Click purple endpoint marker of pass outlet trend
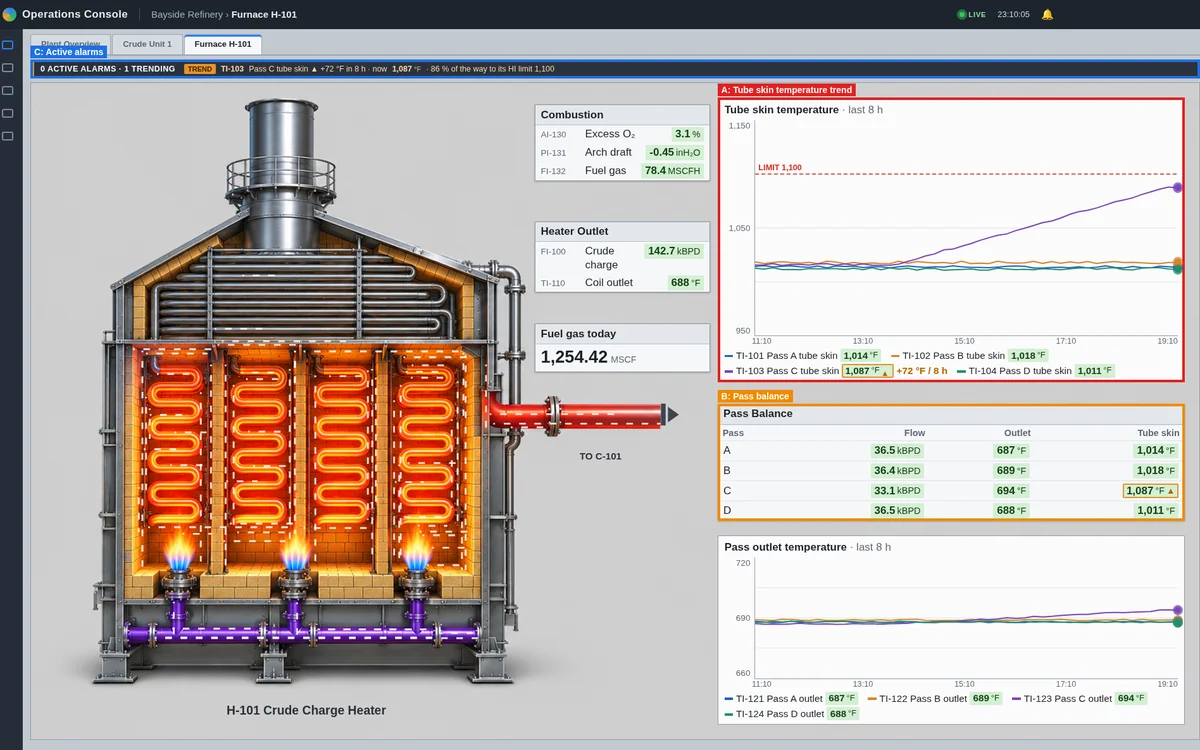Screen dimensions: 1200x750 click(1177, 609)
